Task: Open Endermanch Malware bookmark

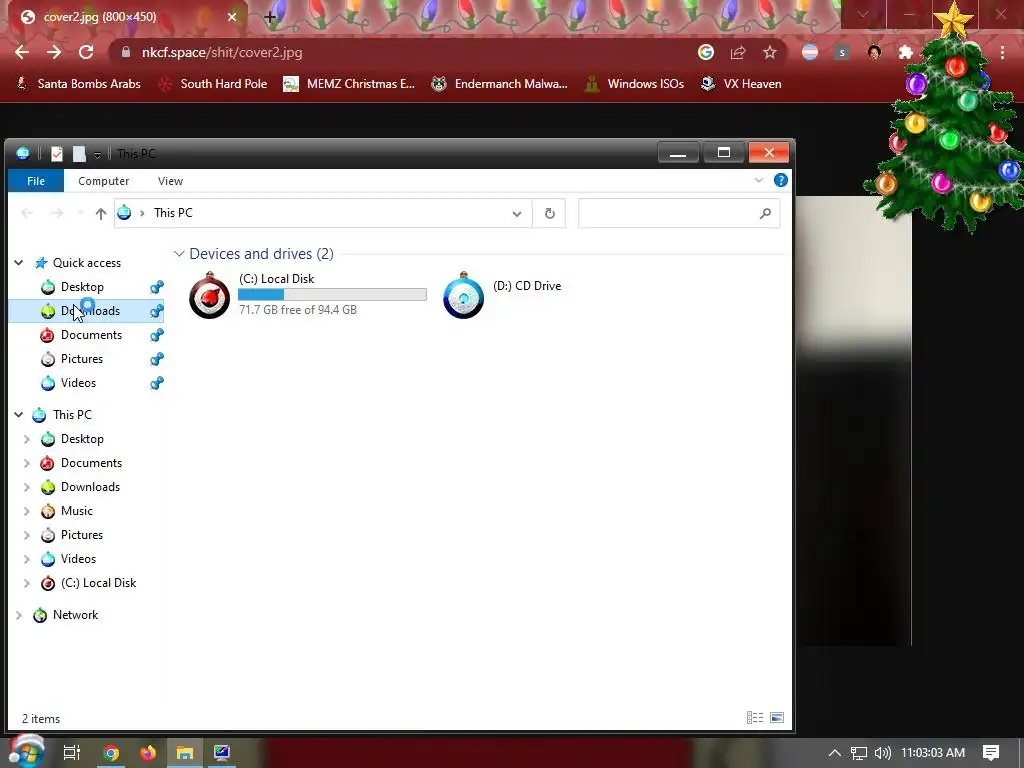Action: click(x=500, y=84)
